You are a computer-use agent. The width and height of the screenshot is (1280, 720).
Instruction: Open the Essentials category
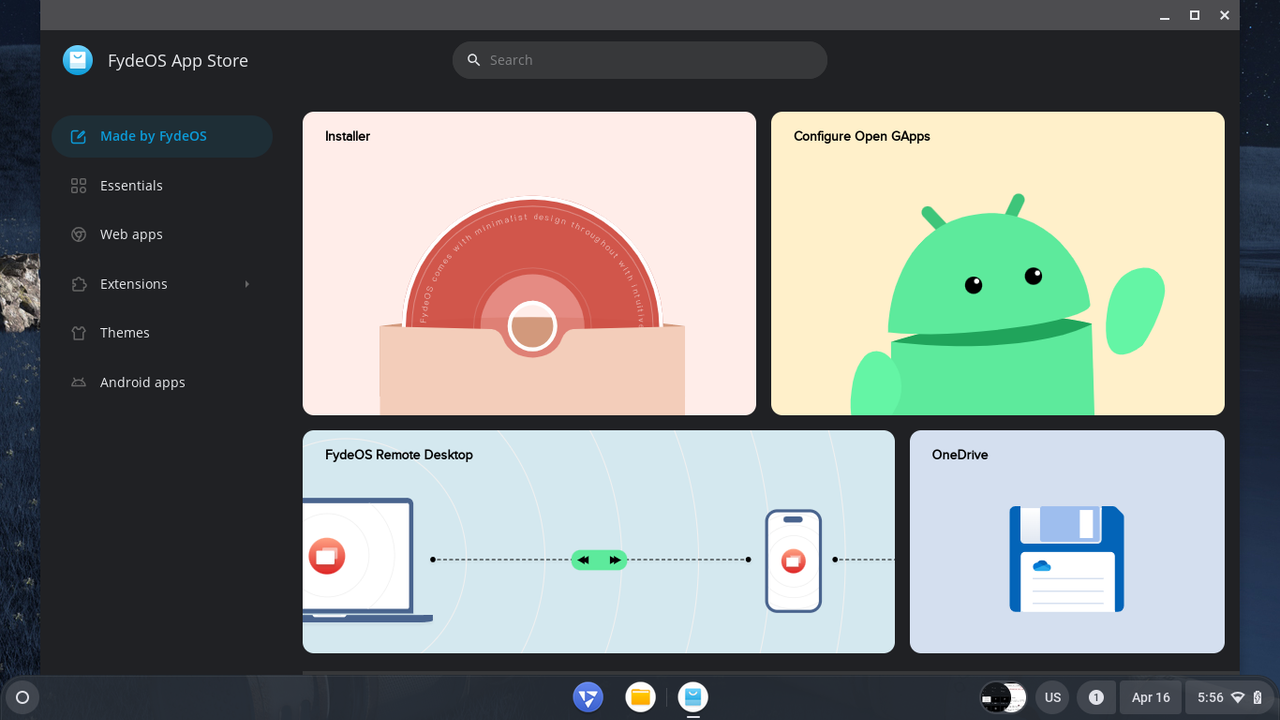click(162, 186)
